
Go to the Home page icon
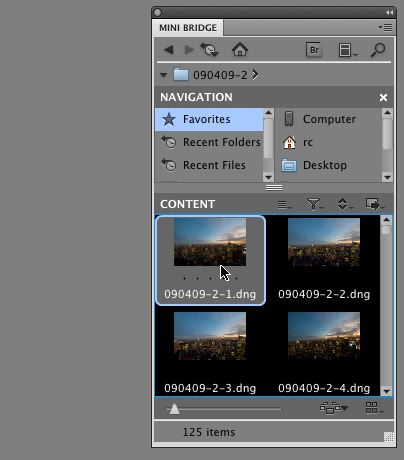coord(240,50)
